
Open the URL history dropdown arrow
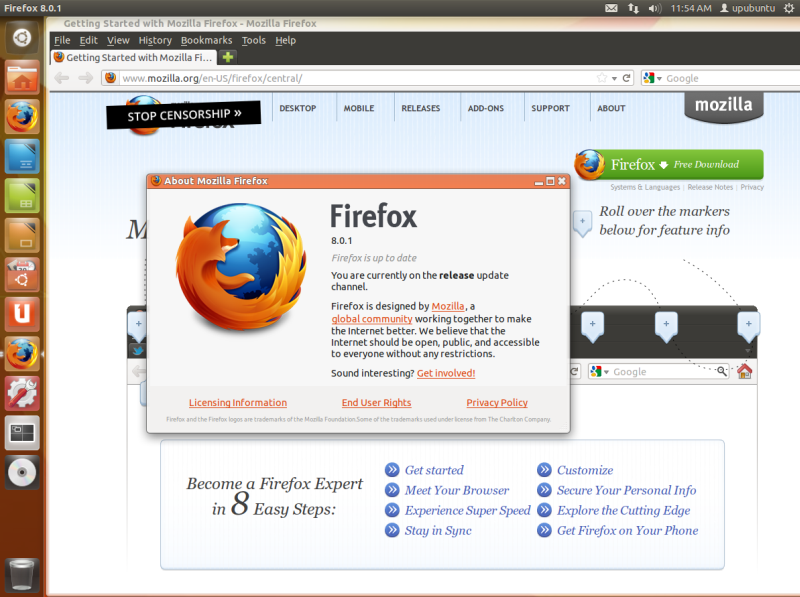tap(614, 79)
